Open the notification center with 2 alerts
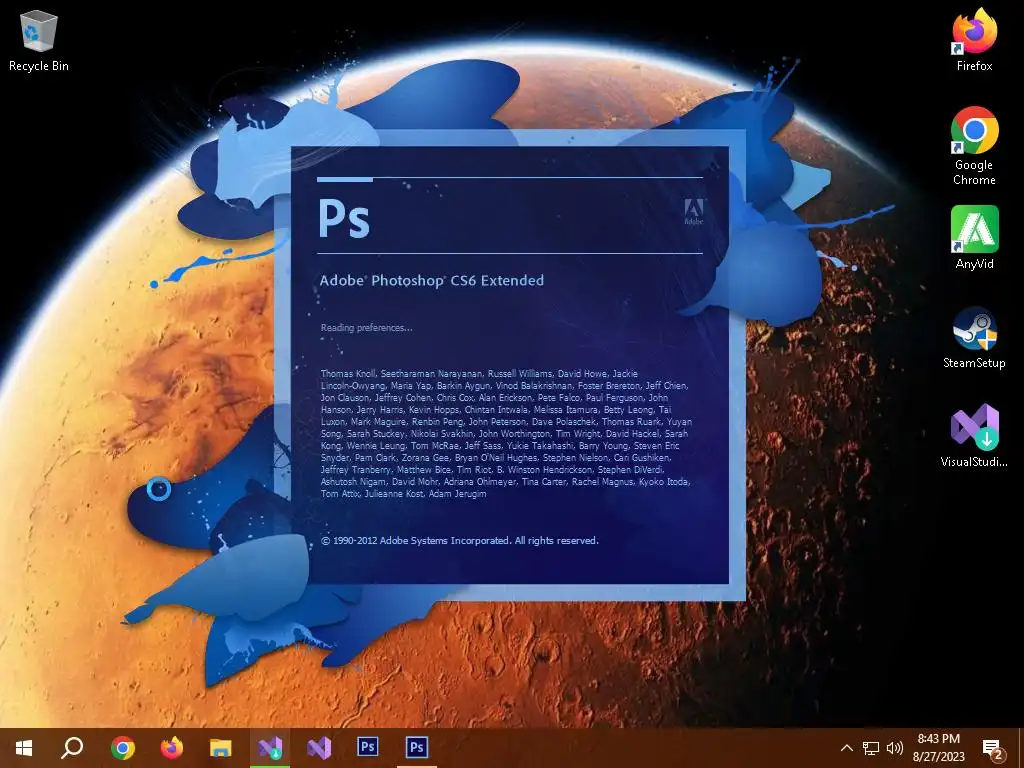The height and width of the screenshot is (768, 1024). pyautogui.click(x=993, y=749)
